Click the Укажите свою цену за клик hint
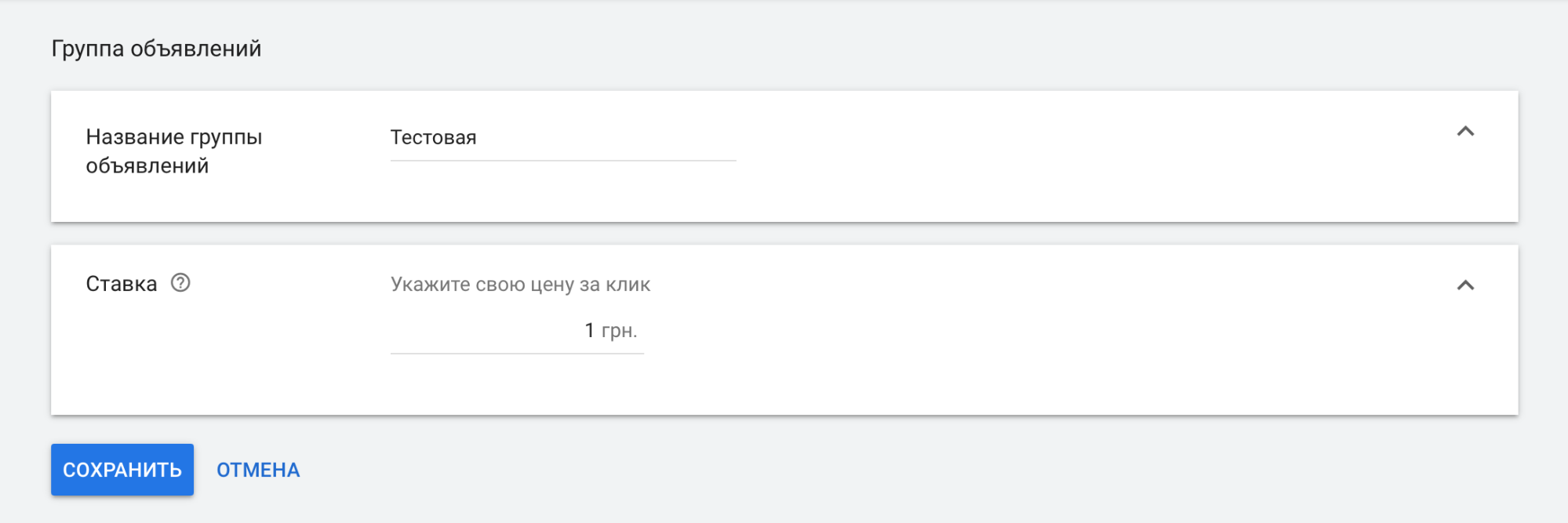Viewport: 1568px width, 523px height. click(520, 285)
